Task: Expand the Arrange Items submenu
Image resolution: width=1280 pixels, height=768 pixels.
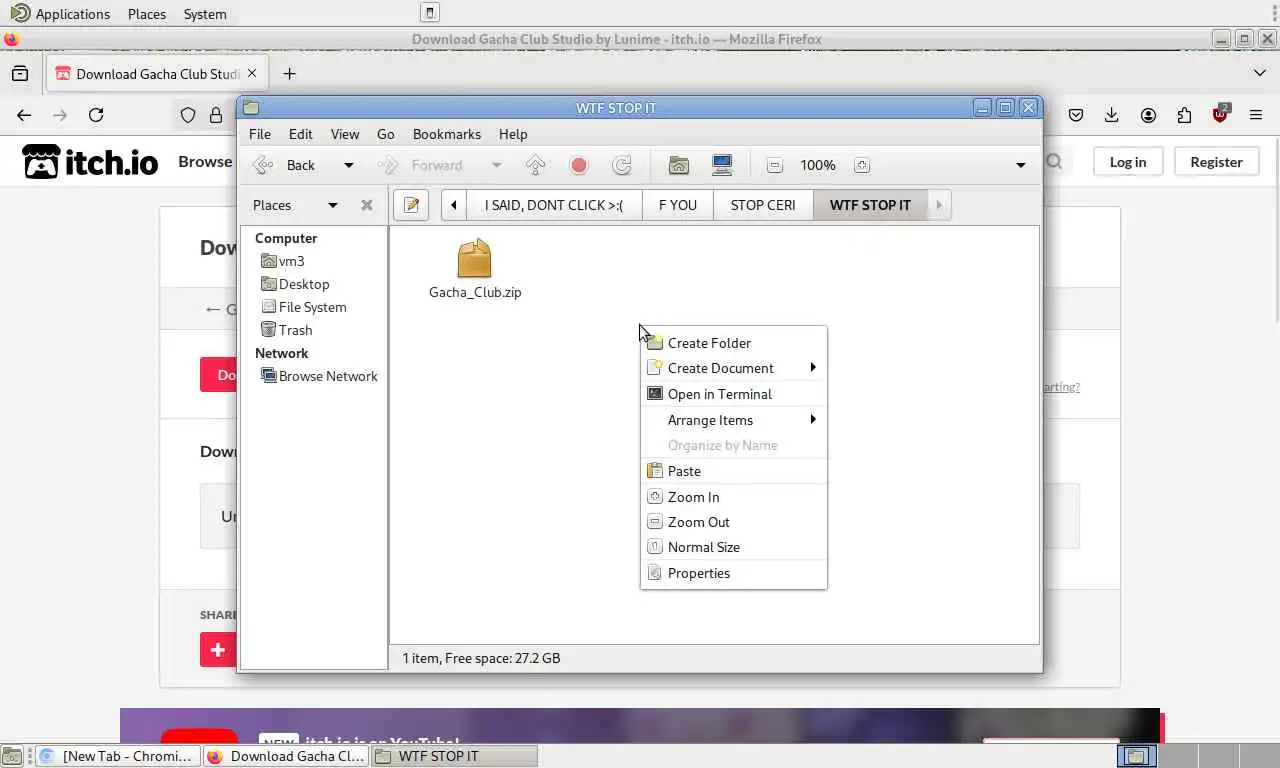Action: click(x=733, y=420)
